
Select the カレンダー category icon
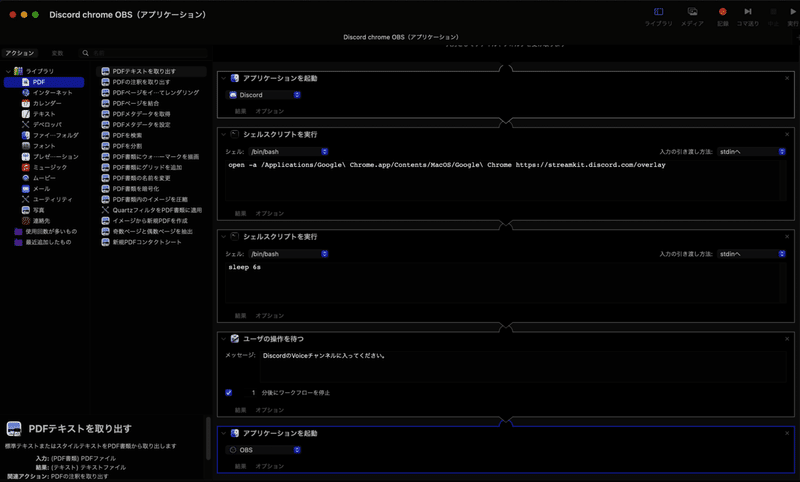coord(26,103)
